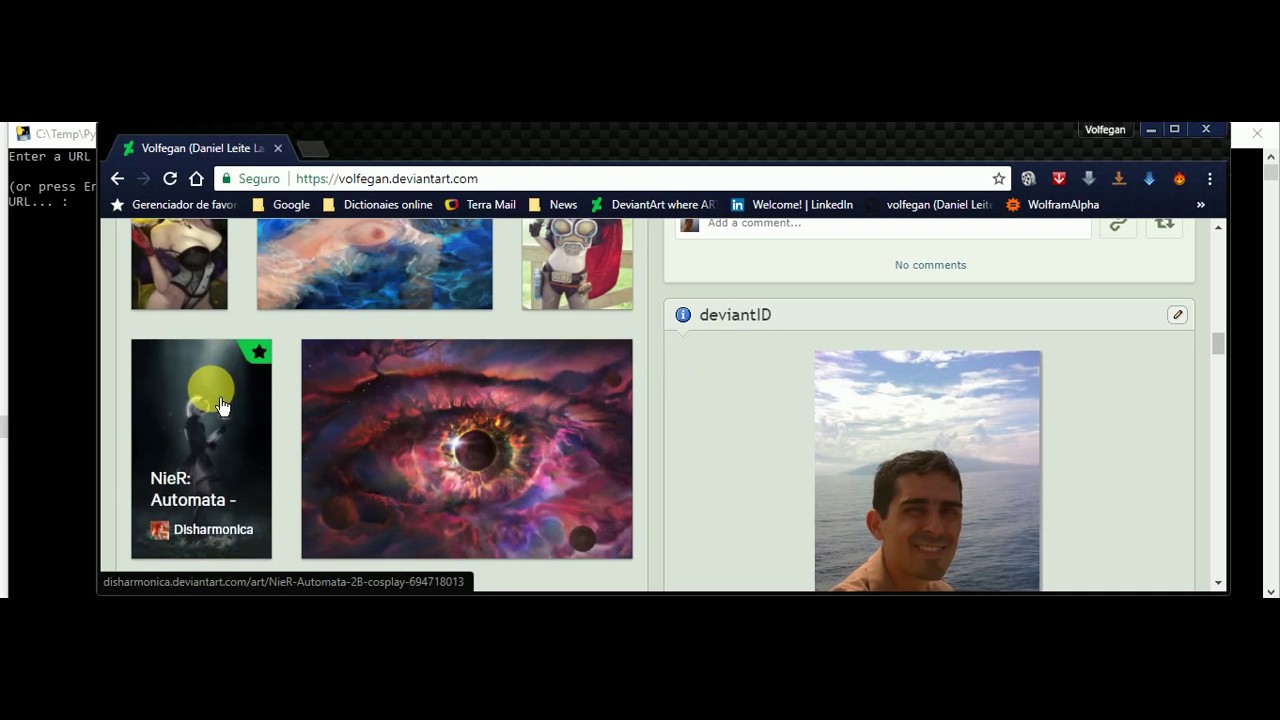Open the cosmic eye artwork thumbnail

[467, 449]
